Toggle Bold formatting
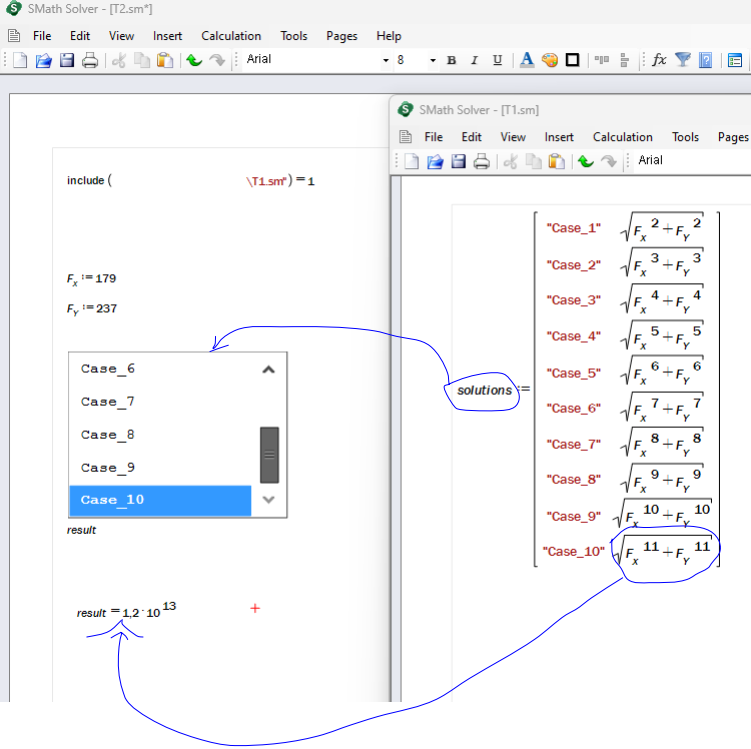751x749 pixels. click(x=451, y=60)
